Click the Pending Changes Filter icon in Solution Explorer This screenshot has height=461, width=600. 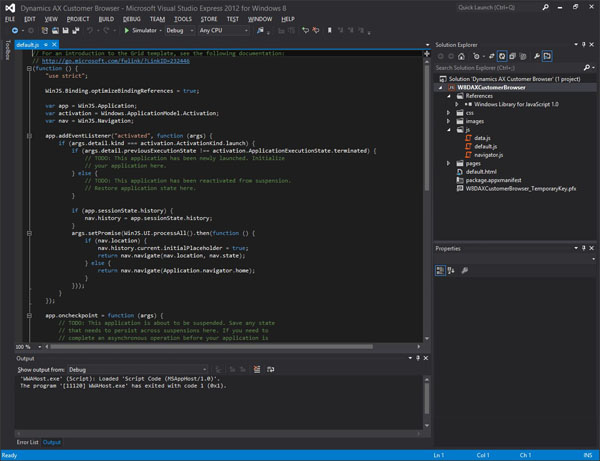click(x=476, y=56)
